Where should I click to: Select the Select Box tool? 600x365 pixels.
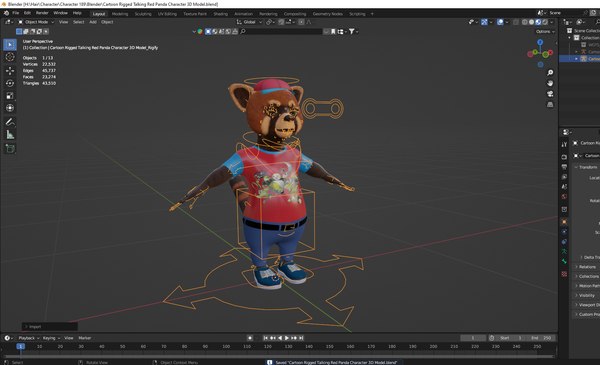(10, 45)
